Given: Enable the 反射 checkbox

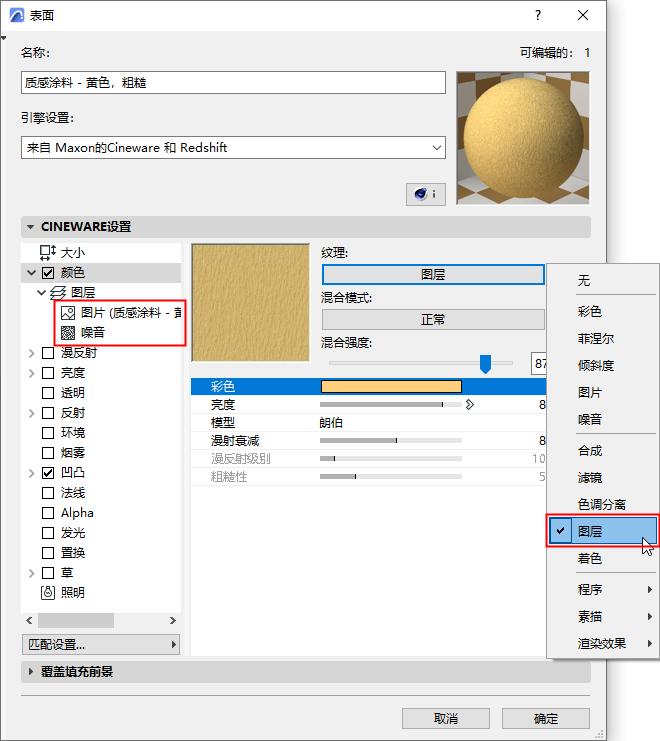Looking at the screenshot, I should tap(48, 413).
